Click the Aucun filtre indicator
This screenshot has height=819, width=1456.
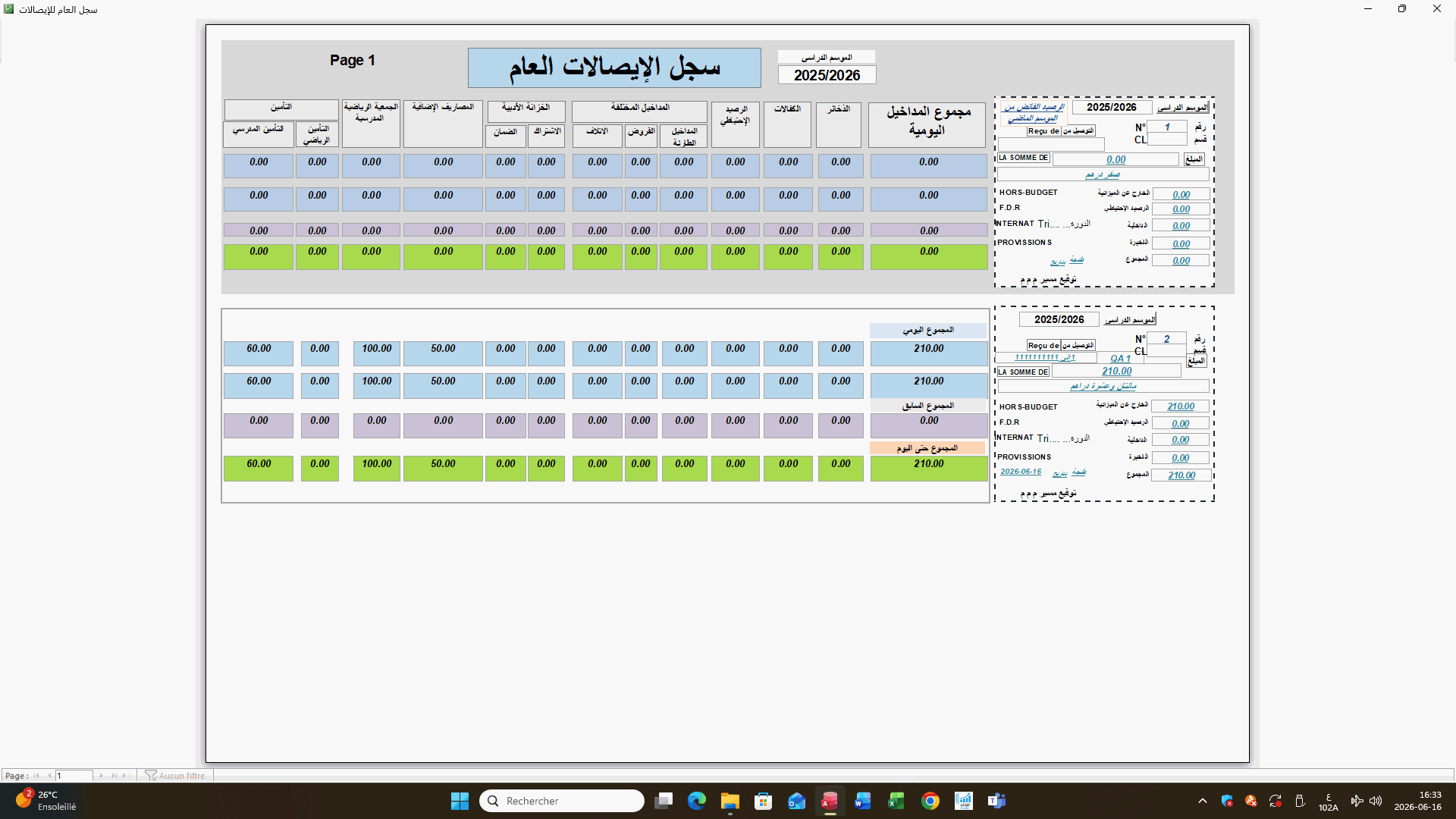coord(175,776)
